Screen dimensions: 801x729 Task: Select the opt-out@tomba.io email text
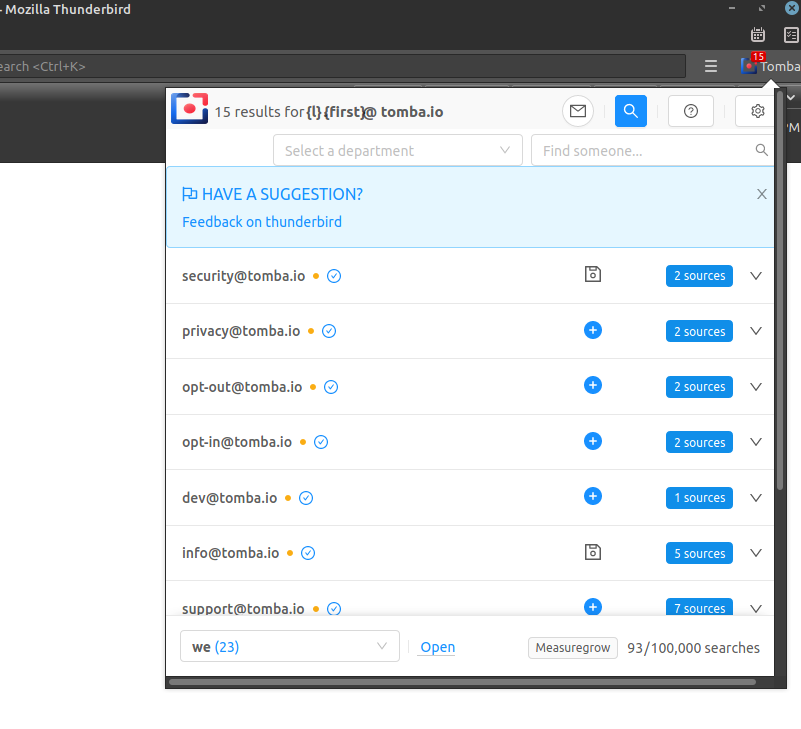(x=242, y=387)
